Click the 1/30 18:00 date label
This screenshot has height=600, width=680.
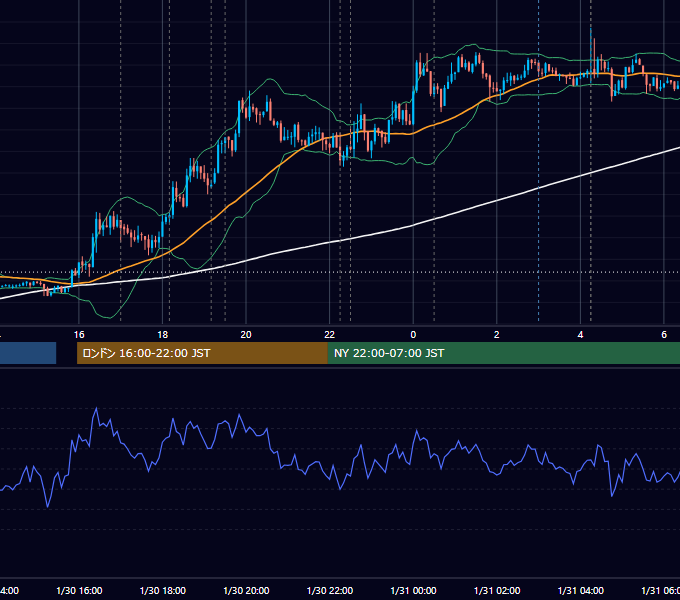[x=163, y=590]
